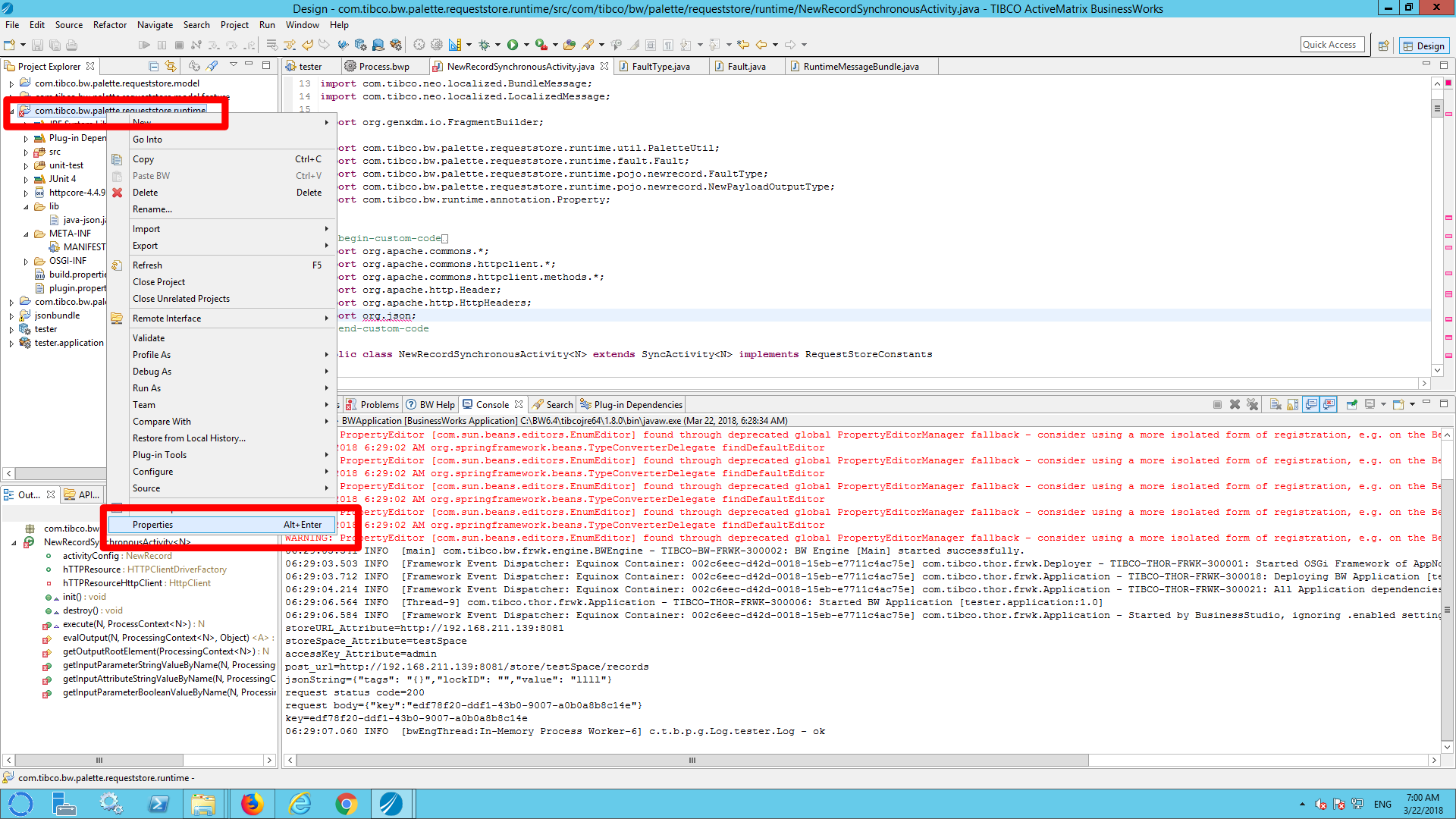The height and width of the screenshot is (819, 1456).
Task: Click the Delete red X menu entry
Action: click(221, 193)
